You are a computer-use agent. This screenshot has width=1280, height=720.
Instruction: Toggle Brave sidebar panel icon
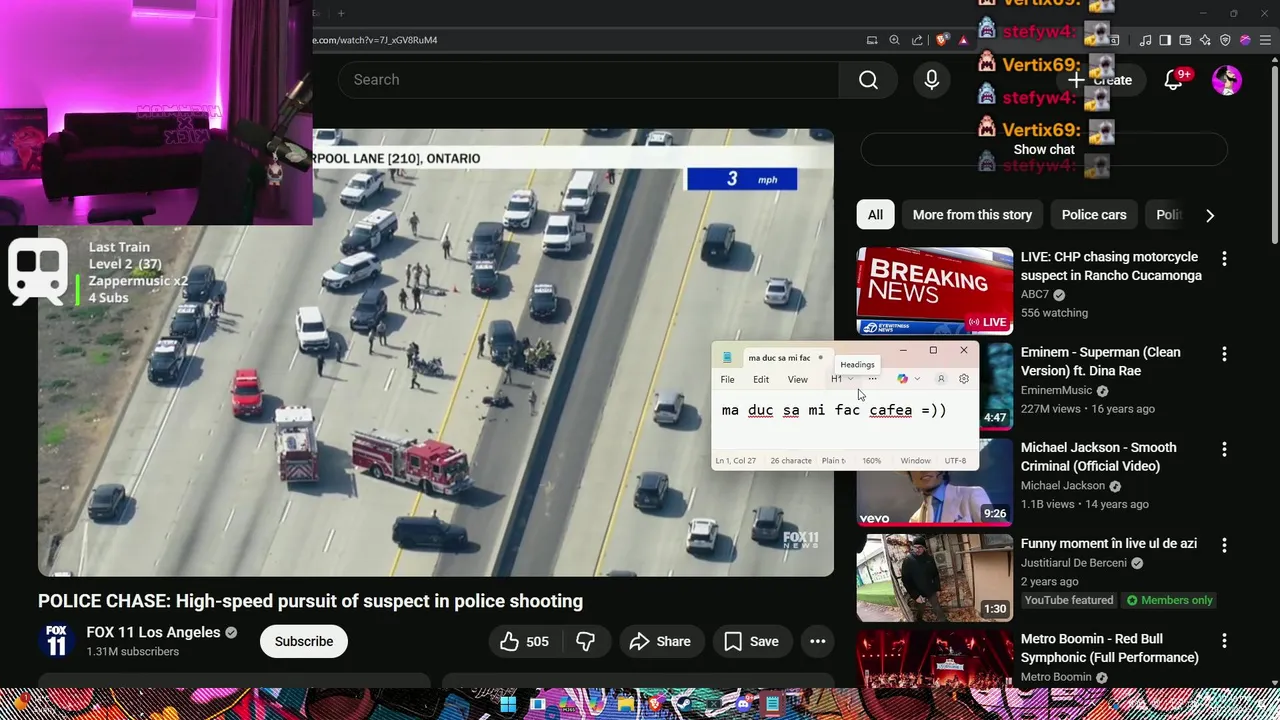click(x=1165, y=40)
